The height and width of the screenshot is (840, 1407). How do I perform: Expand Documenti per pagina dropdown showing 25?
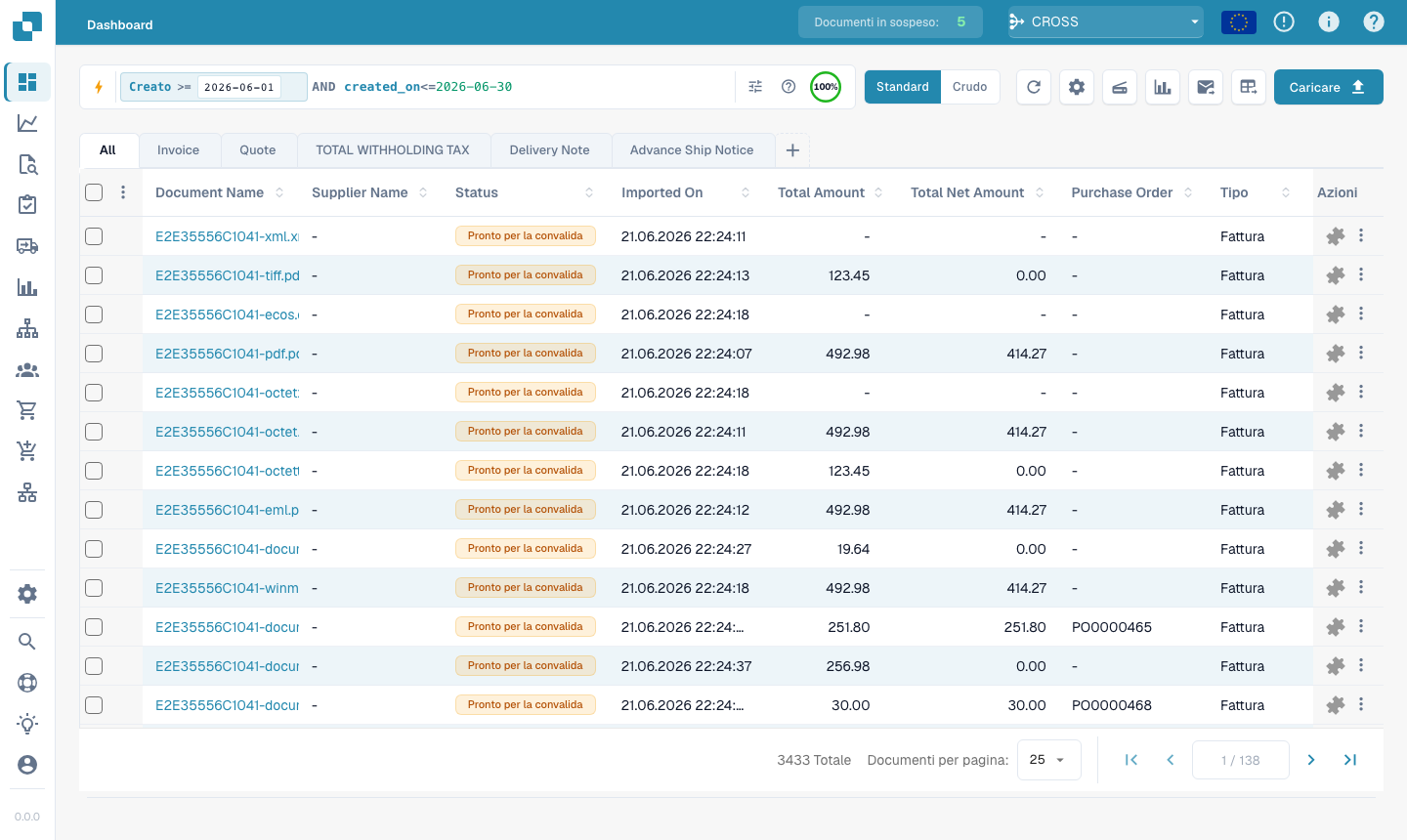tap(1049, 760)
